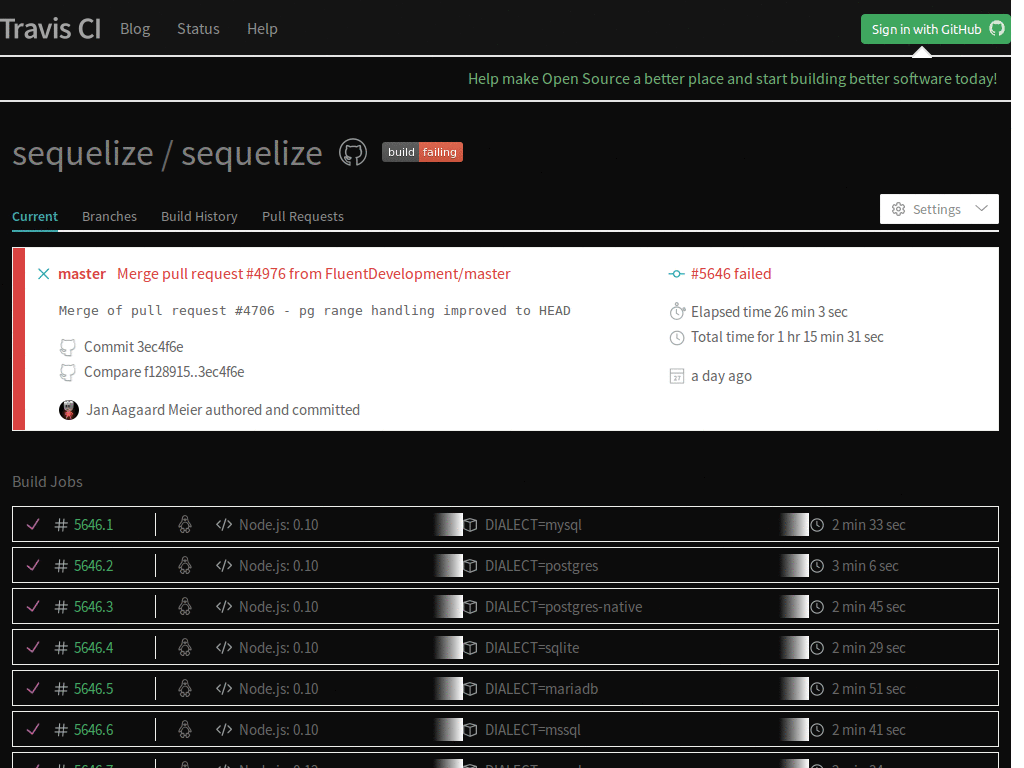Click the code icon next to Node.js in job 5646.3
1024x768 pixels.
[224, 607]
